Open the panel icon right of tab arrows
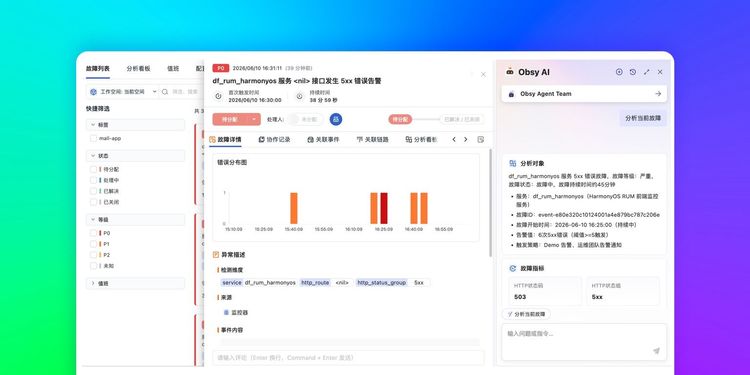750x375 pixels. (481, 140)
